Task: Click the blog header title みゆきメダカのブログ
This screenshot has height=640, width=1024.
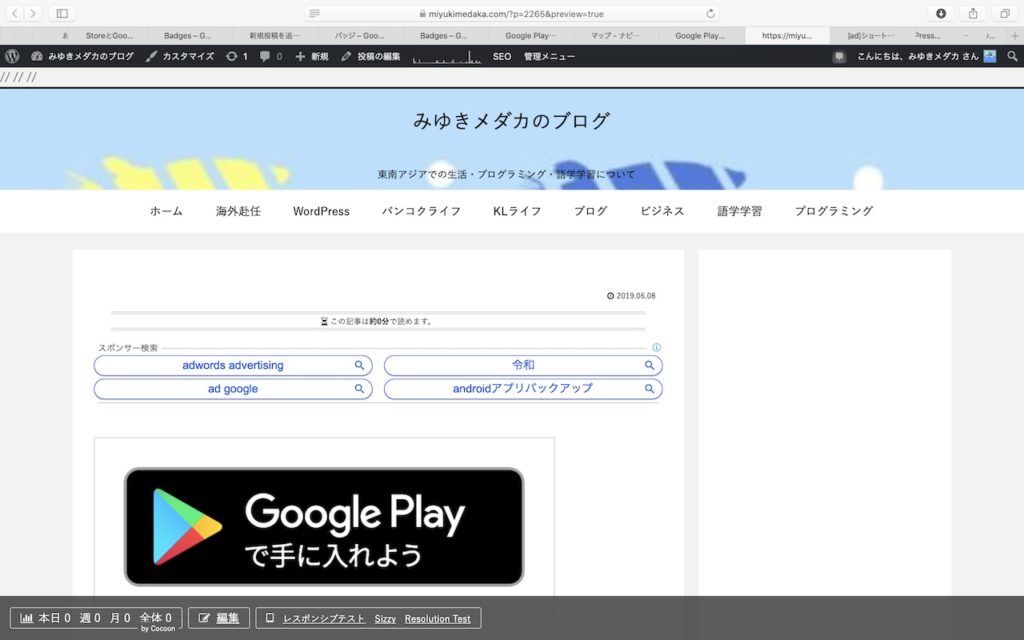Action: [x=512, y=121]
